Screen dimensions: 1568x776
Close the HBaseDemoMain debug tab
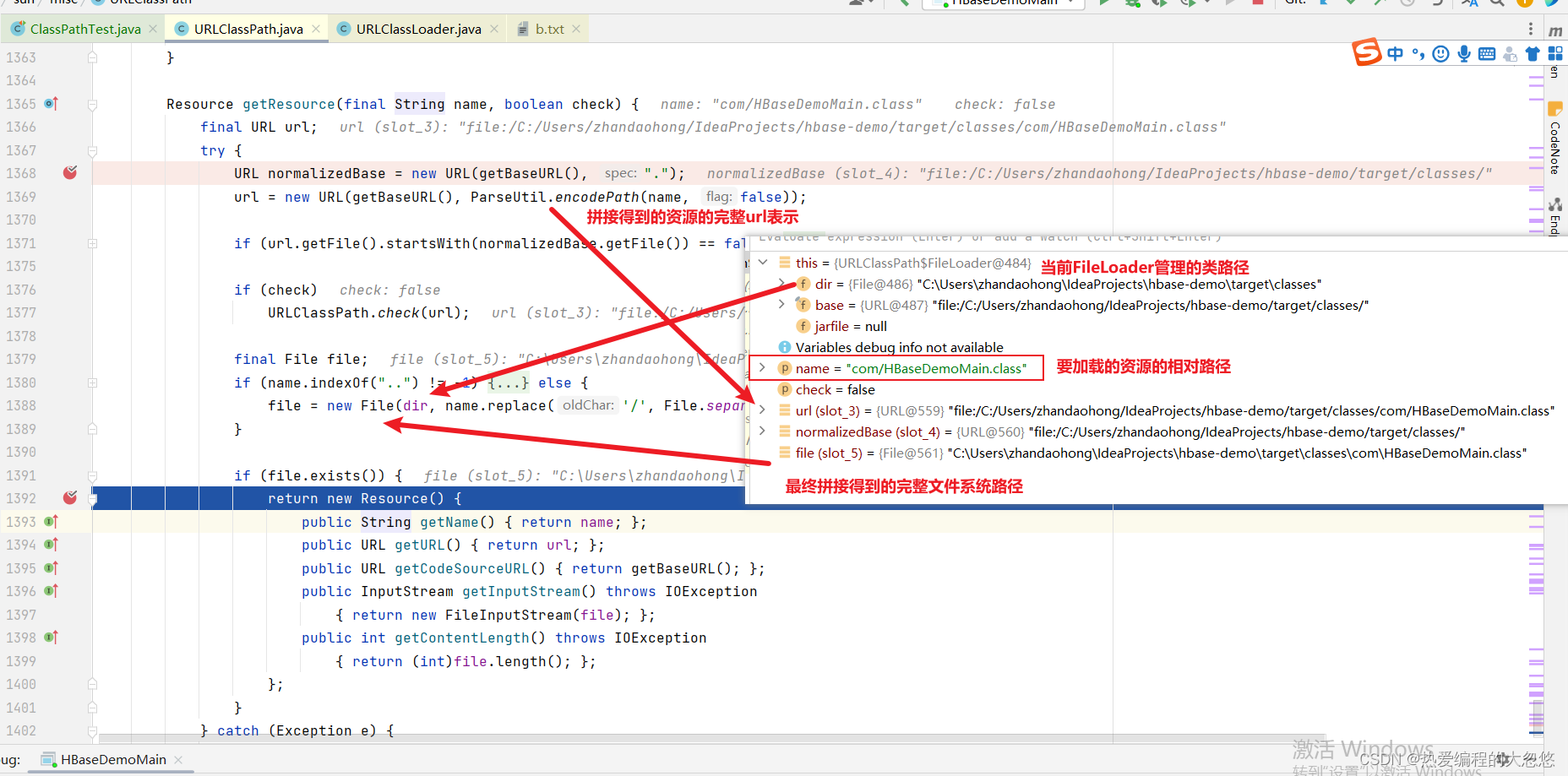pyautogui.click(x=178, y=759)
